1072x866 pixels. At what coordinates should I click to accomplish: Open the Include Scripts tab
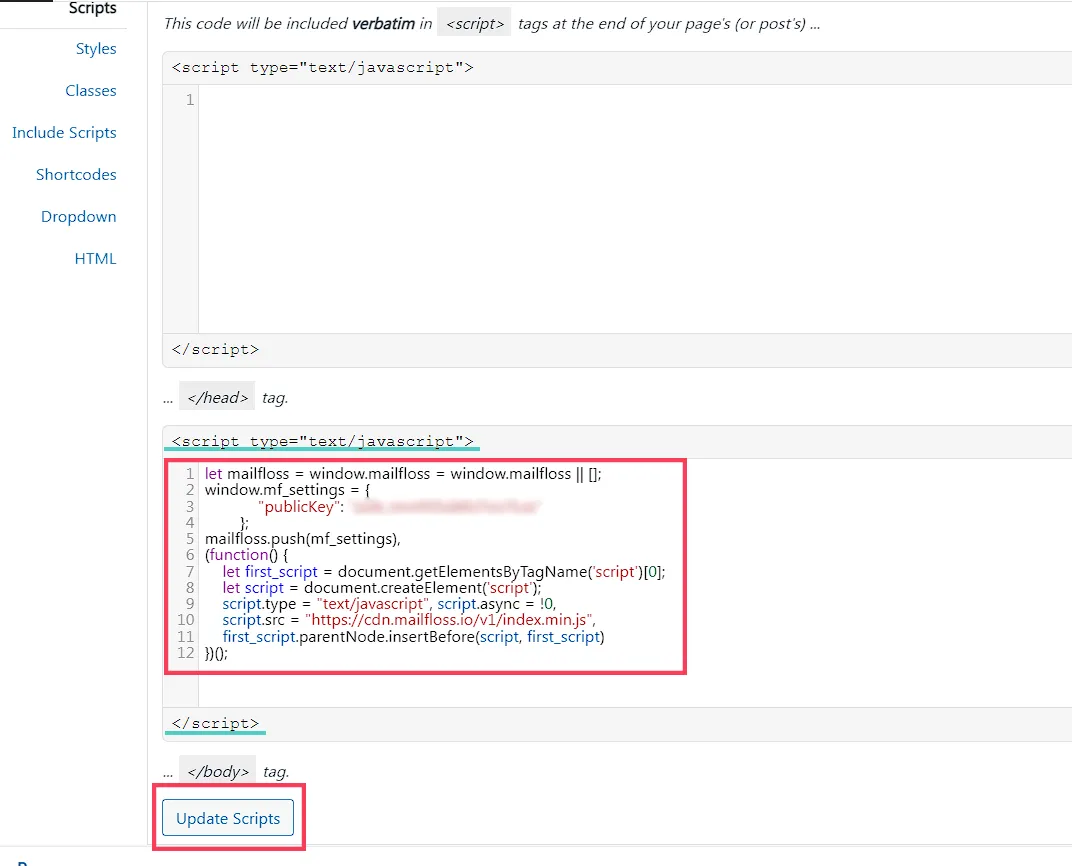coord(64,133)
